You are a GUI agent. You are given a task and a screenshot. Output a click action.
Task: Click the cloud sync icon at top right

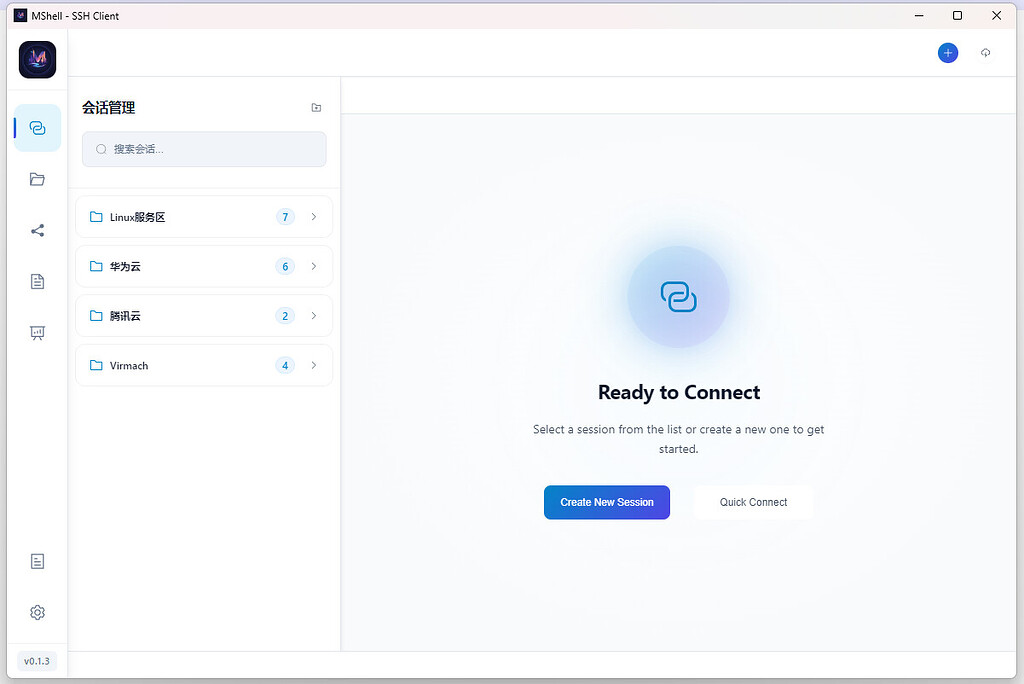985,53
